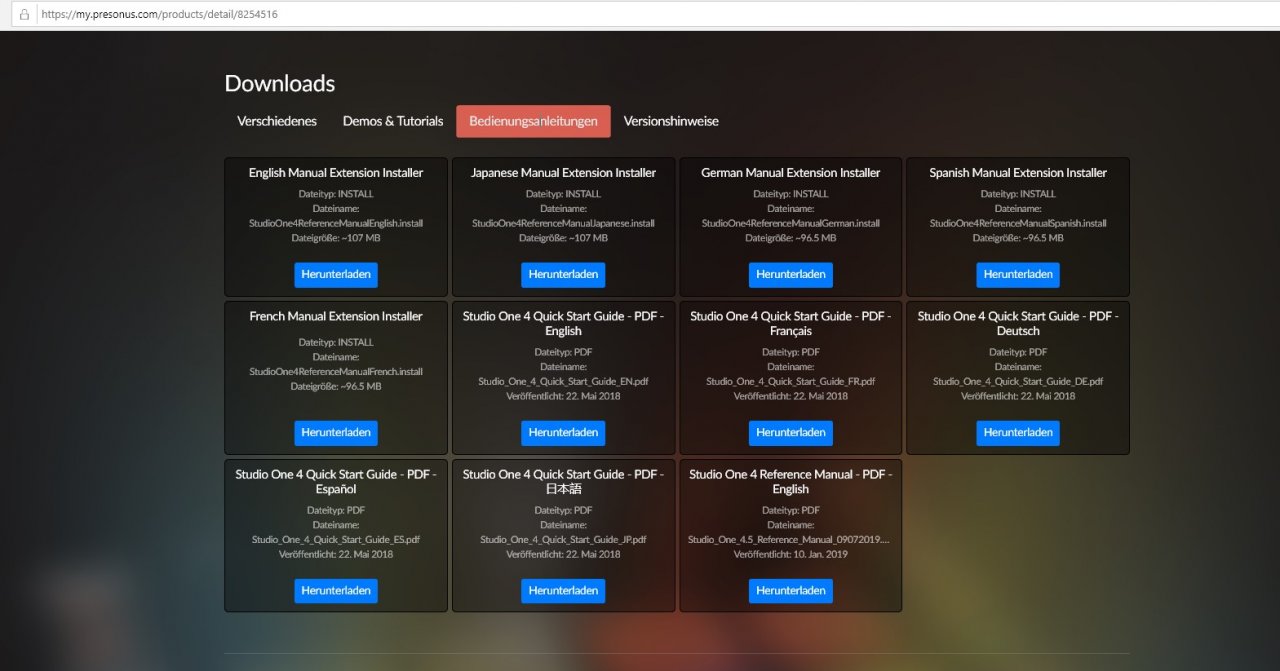Click the Downloads heading
The height and width of the screenshot is (671, 1280).
coord(280,84)
